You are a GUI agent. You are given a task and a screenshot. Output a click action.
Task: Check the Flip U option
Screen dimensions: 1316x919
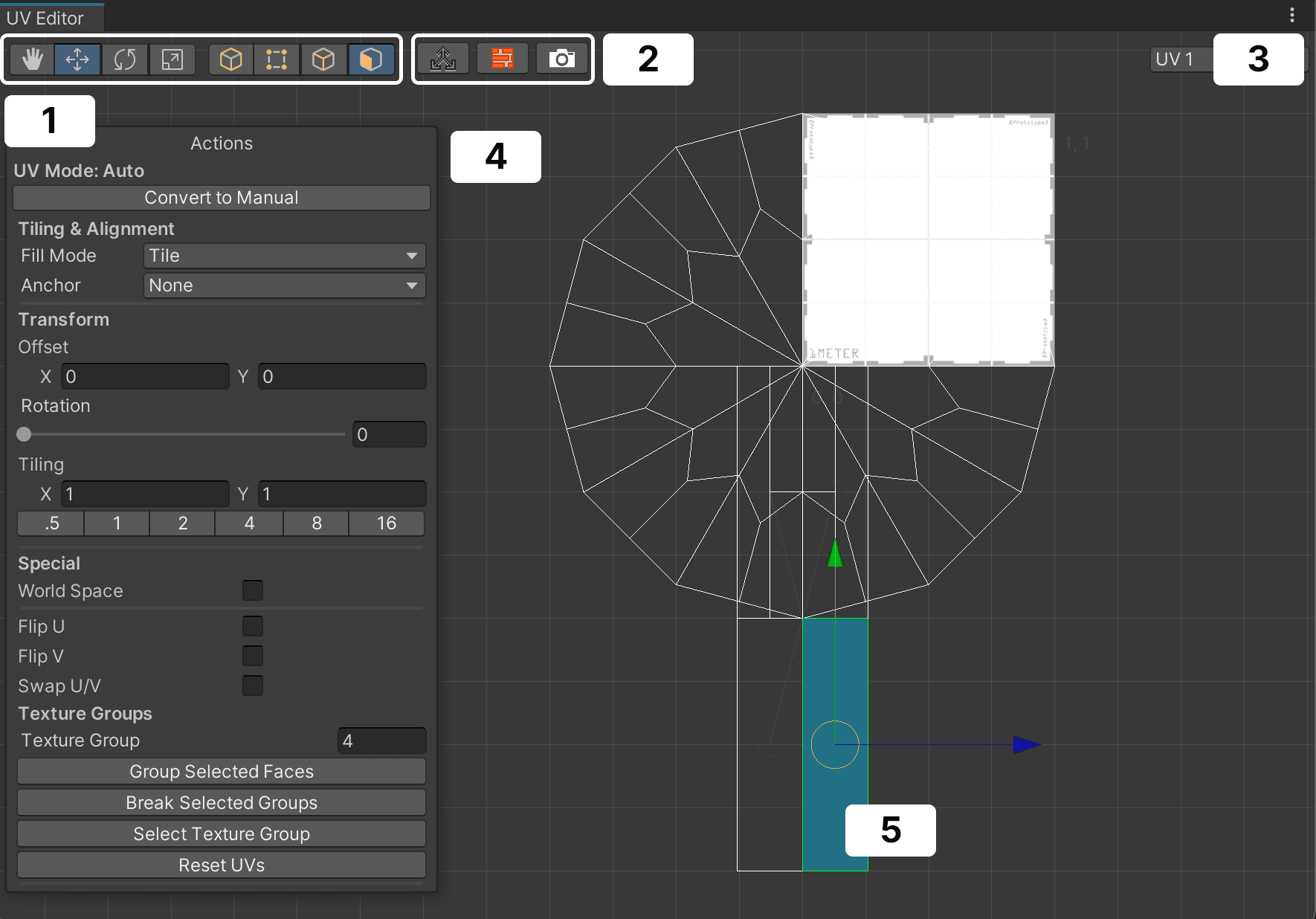(x=253, y=627)
